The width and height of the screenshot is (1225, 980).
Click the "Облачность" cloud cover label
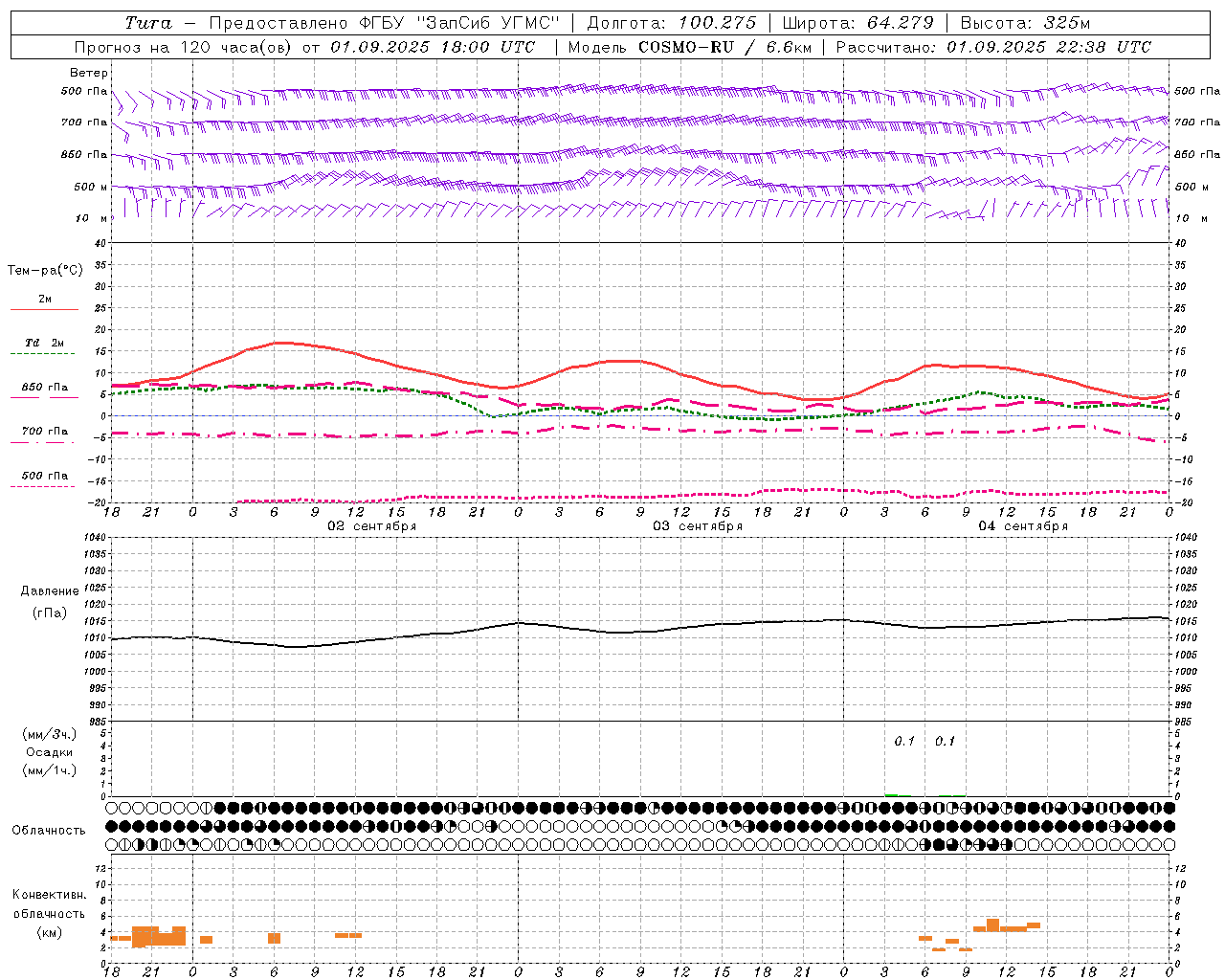pyautogui.click(x=49, y=830)
